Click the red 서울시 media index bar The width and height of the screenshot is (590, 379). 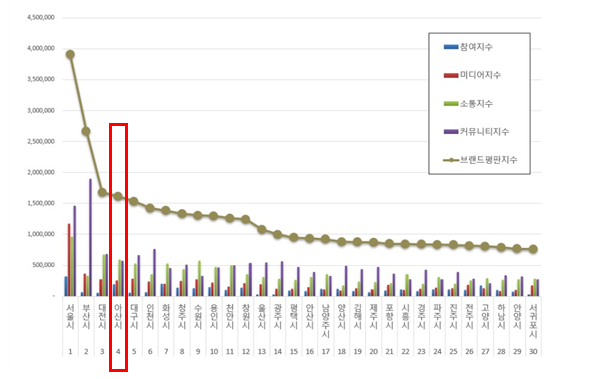click(x=69, y=260)
